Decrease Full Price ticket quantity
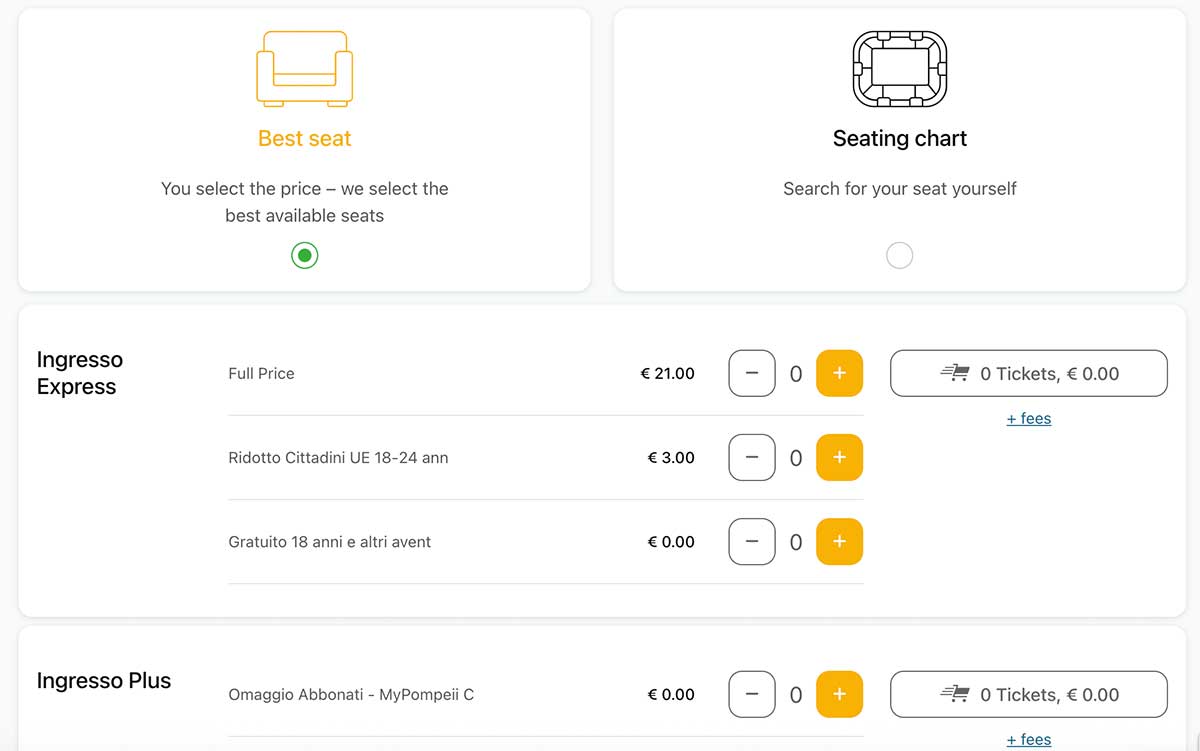The height and width of the screenshot is (751, 1200). point(752,374)
